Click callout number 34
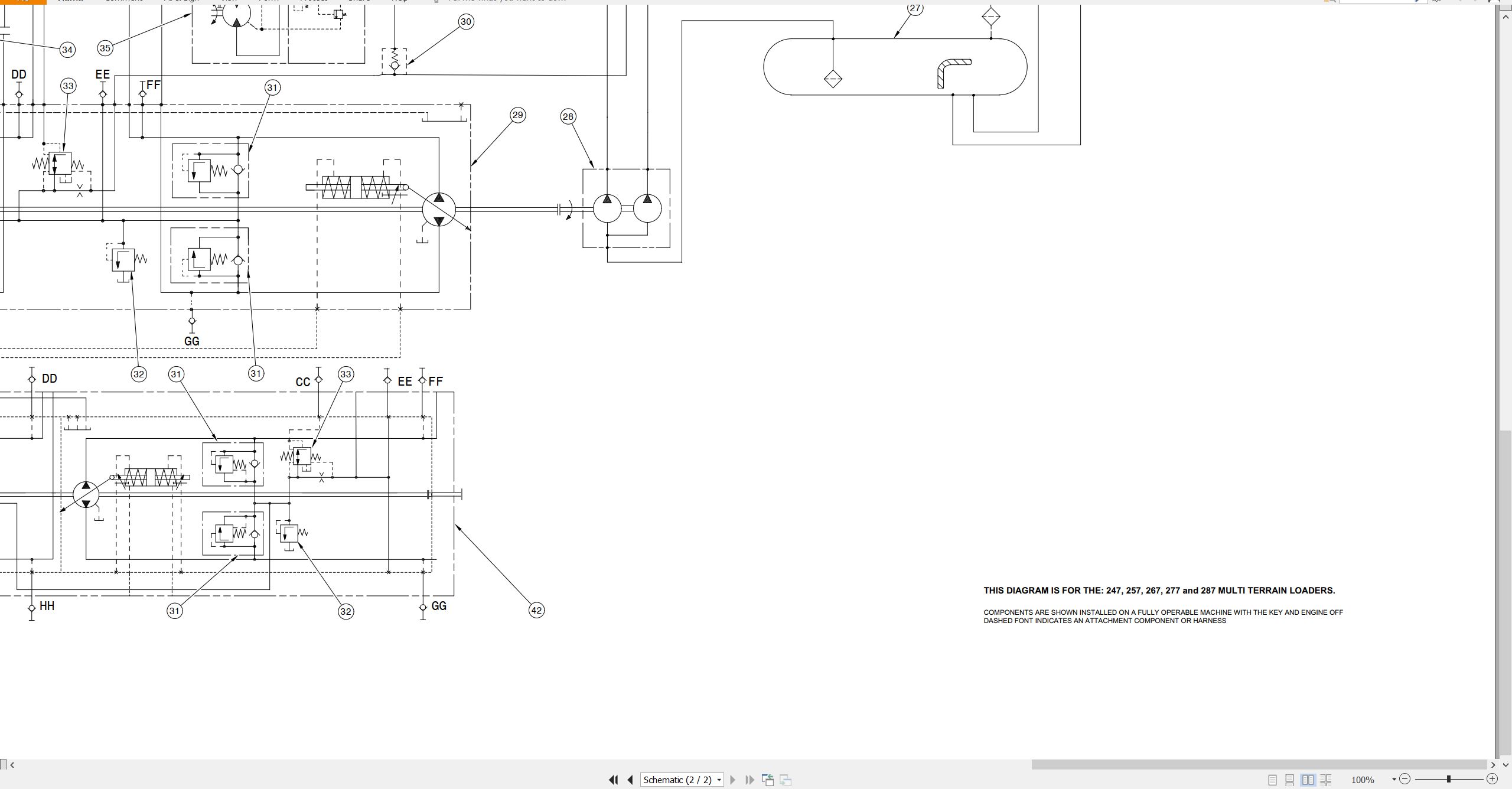This screenshot has width=1512, height=789. coord(67,50)
